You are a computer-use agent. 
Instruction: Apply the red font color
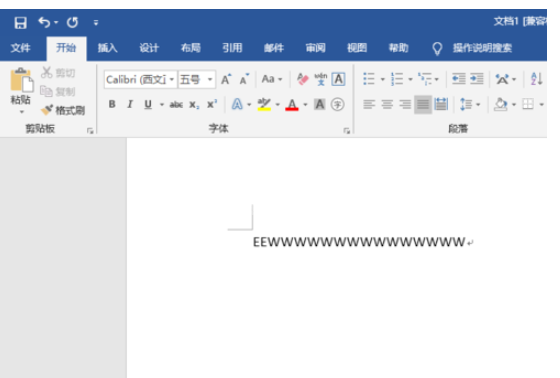tap(292, 104)
